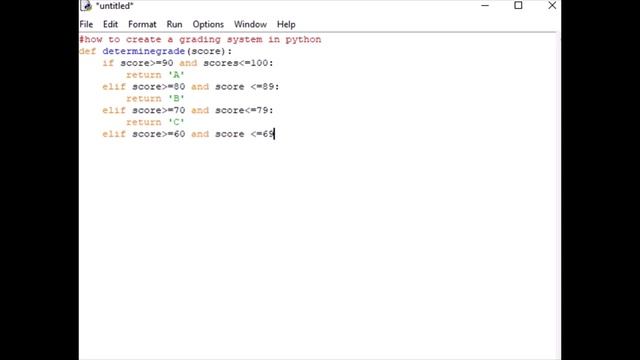Open the Edit menu
This screenshot has height=360, width=640.
[110, 24]
